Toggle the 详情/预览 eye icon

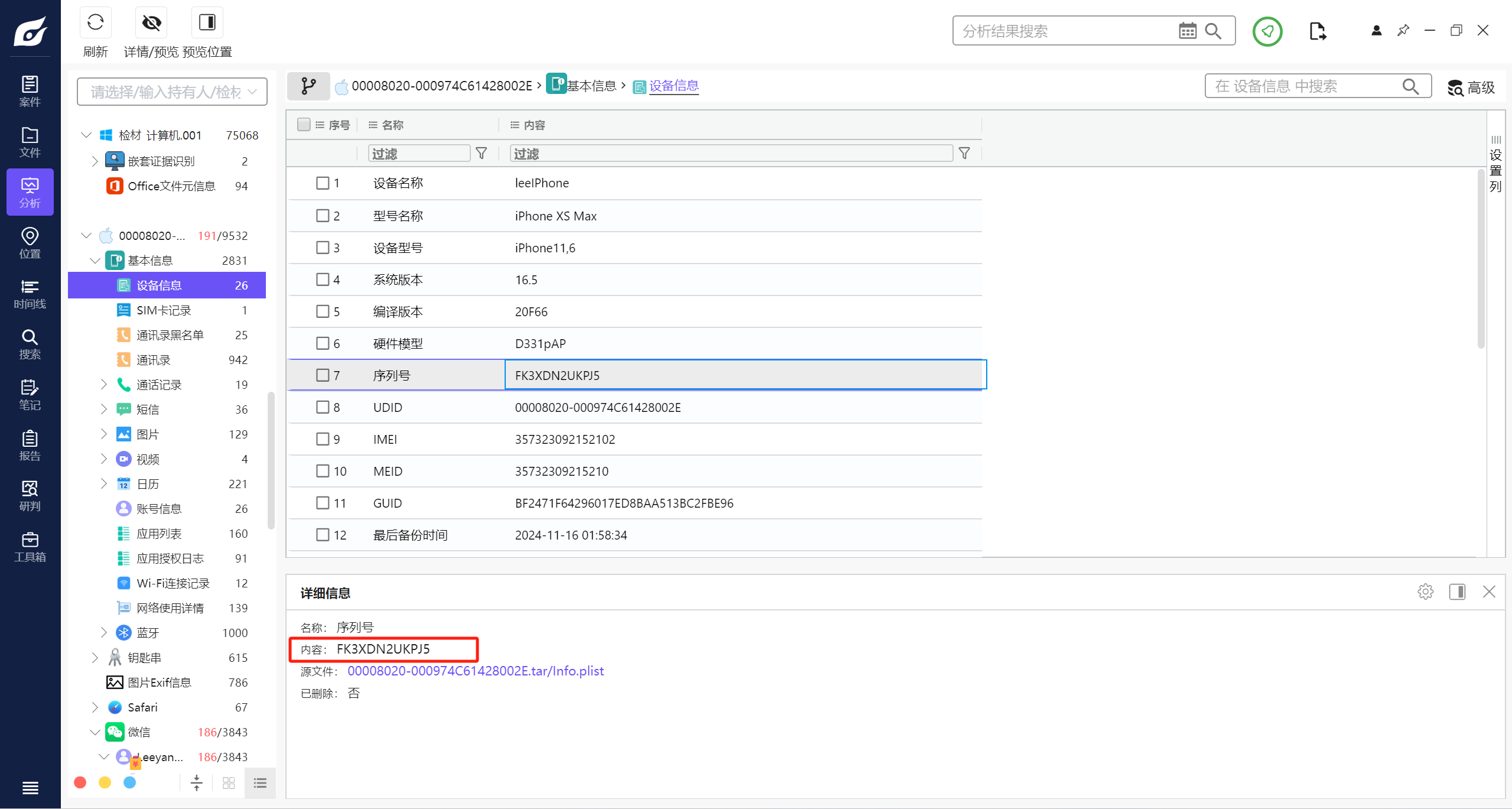(x=151, y=24)
